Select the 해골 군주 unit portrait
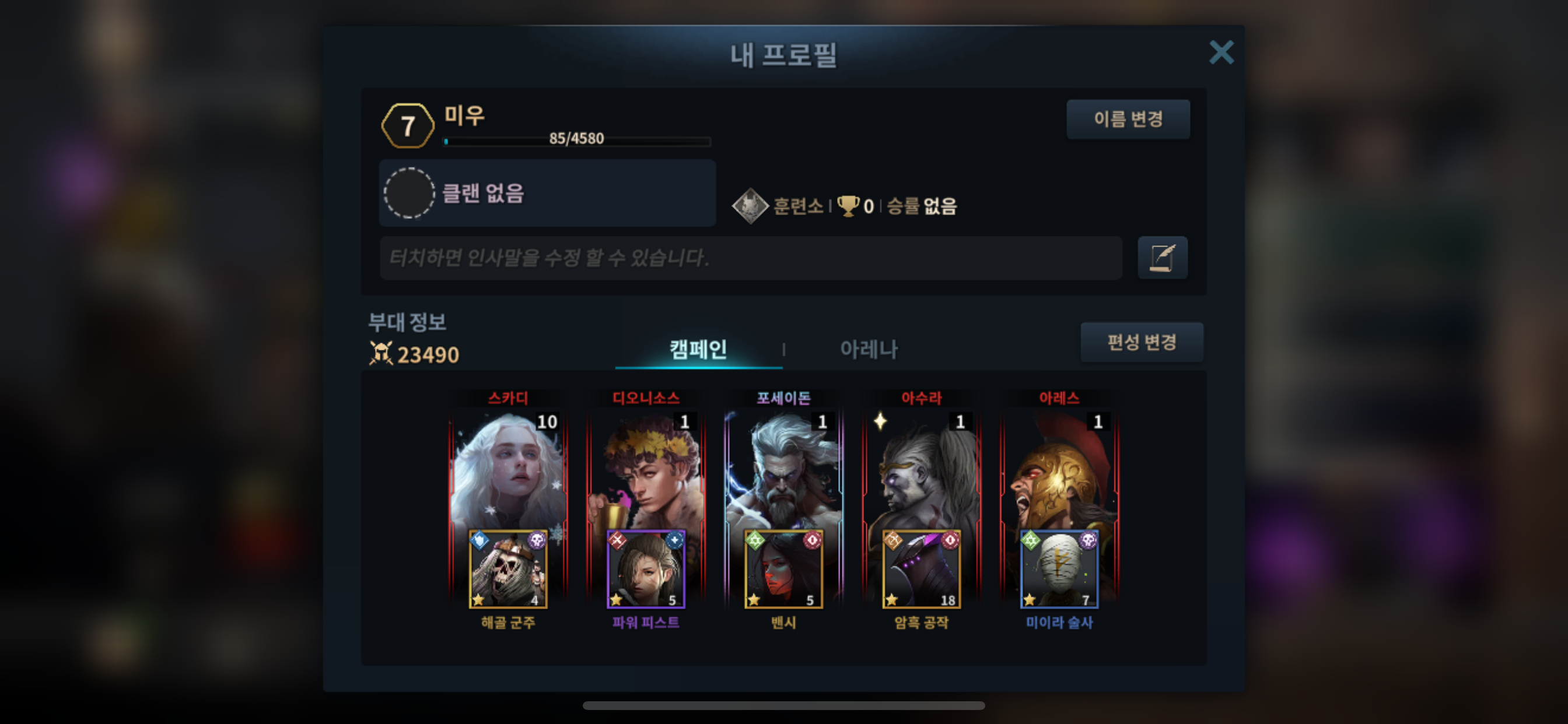The width and height of the screenshot is (1568, 724). coord(508,569)
